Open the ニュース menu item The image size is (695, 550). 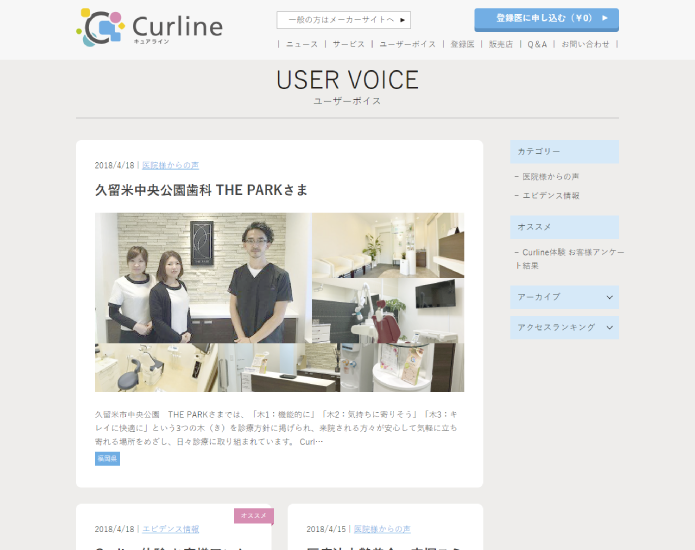[x=302, y=44]
